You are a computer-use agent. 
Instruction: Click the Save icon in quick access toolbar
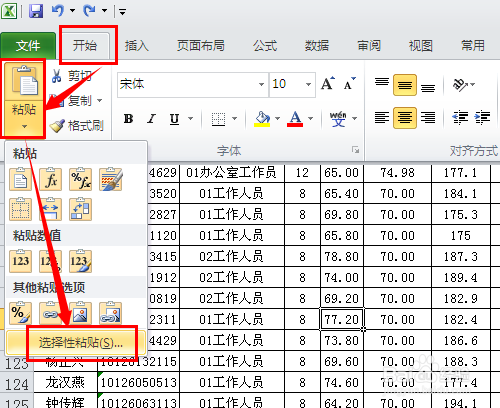coord(36,11)
